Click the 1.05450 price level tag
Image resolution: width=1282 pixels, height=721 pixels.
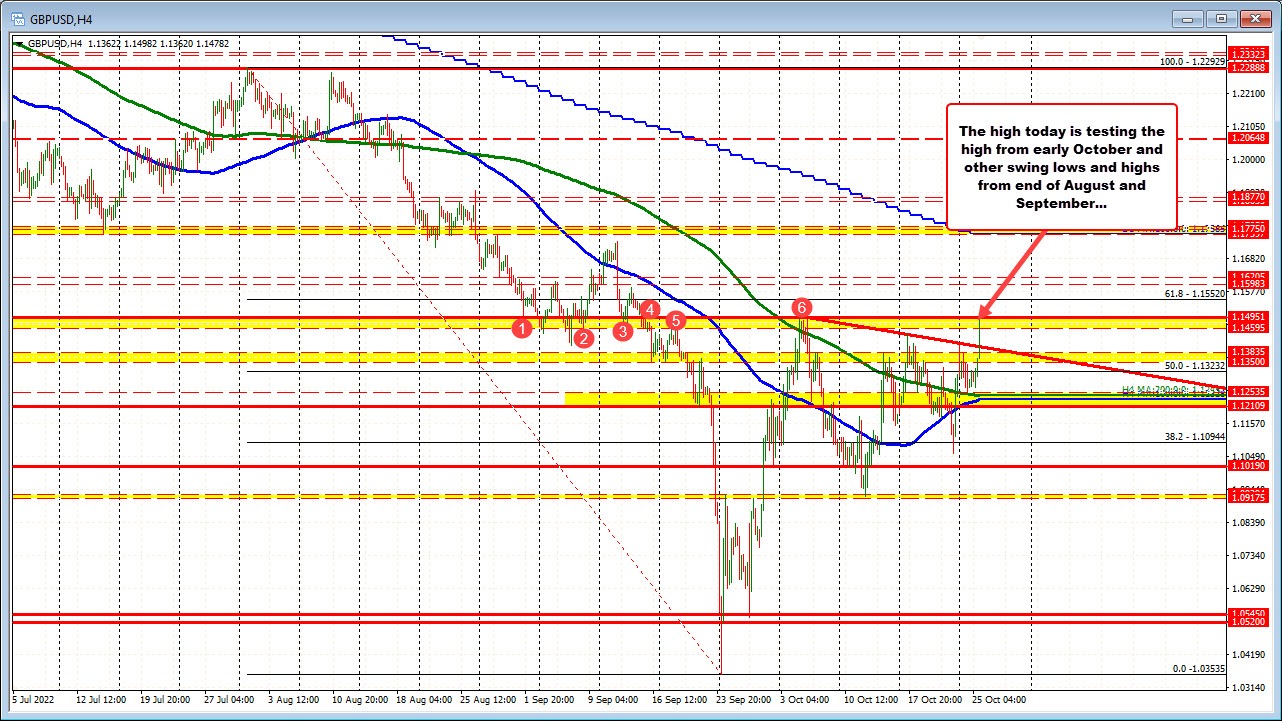1248,614
